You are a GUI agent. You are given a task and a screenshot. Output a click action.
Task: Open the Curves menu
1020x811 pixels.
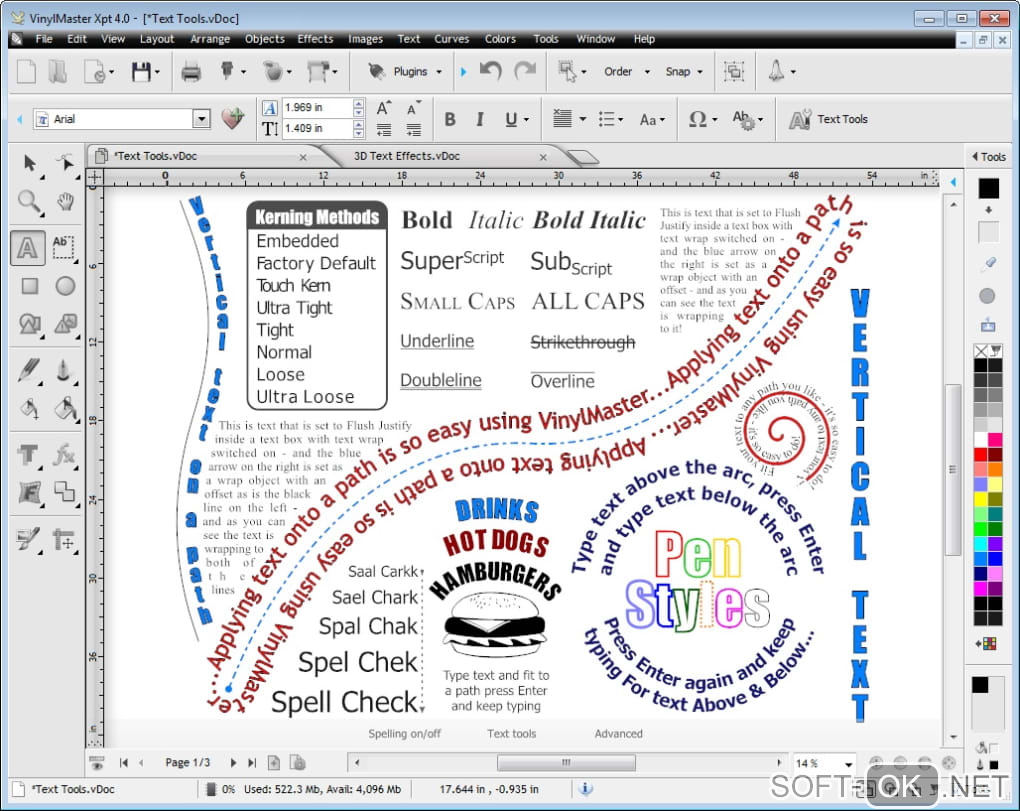[451, 39]
